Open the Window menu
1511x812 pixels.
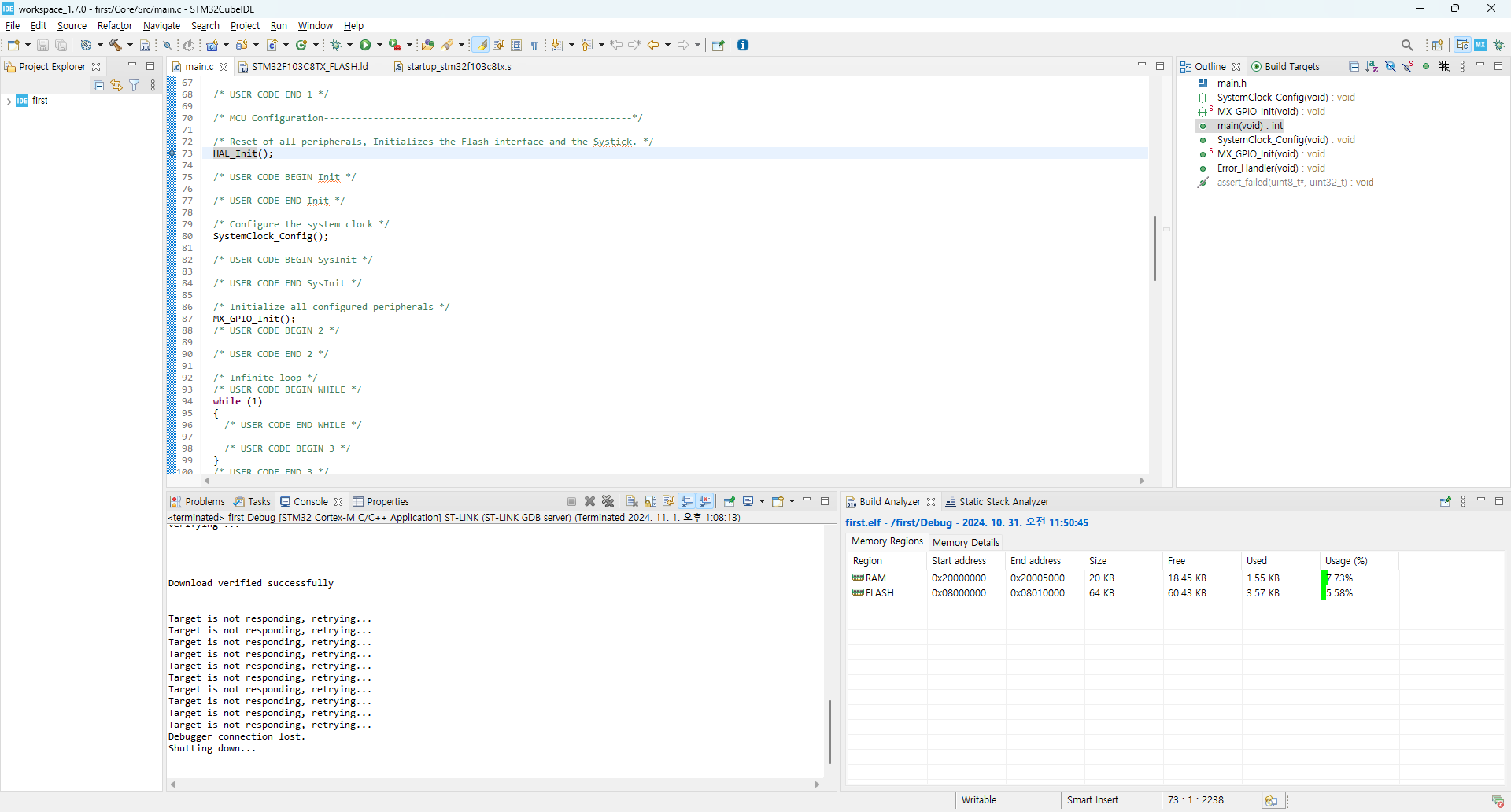pyautogui.click(x=316, y=25)
